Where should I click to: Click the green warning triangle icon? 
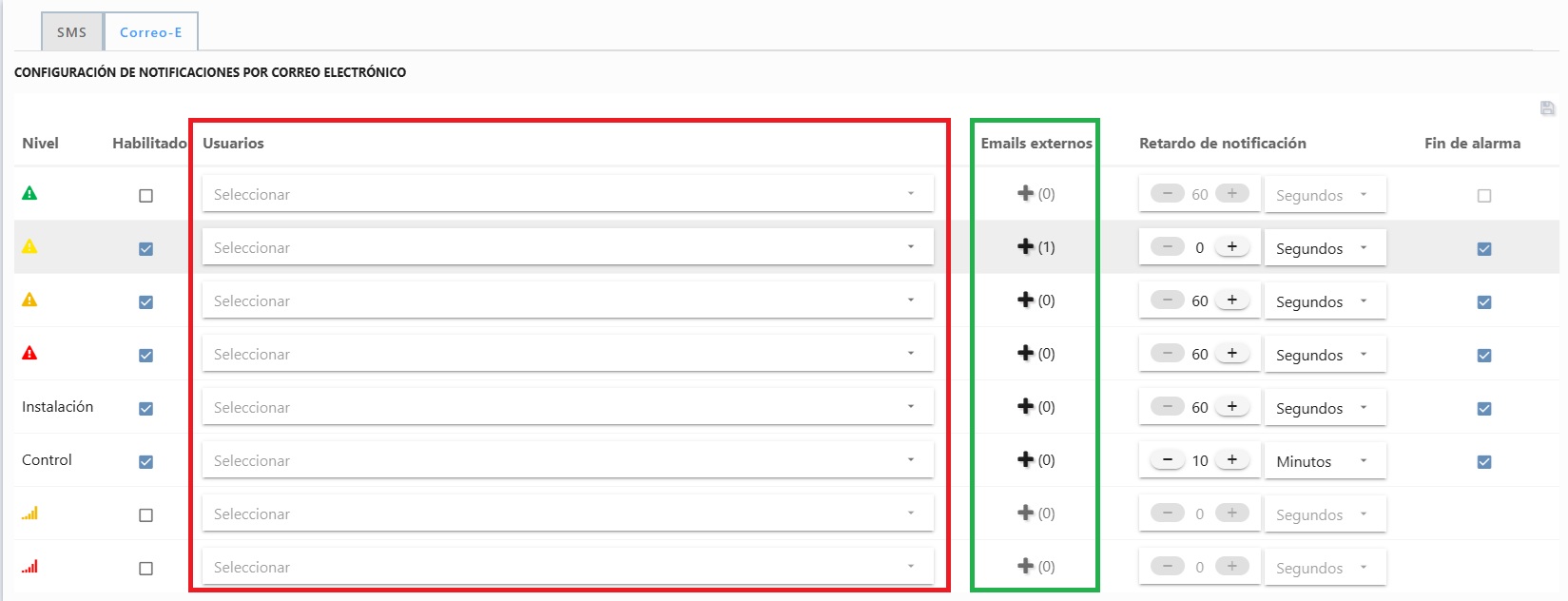click(29, 193)
